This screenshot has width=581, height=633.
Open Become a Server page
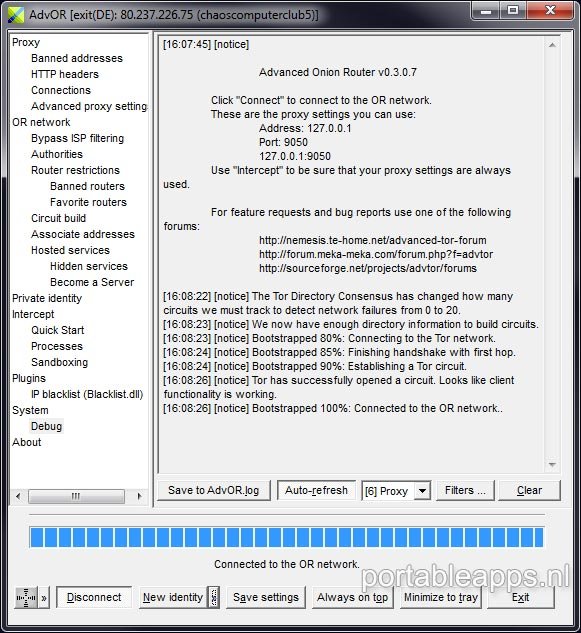[92, 282]
